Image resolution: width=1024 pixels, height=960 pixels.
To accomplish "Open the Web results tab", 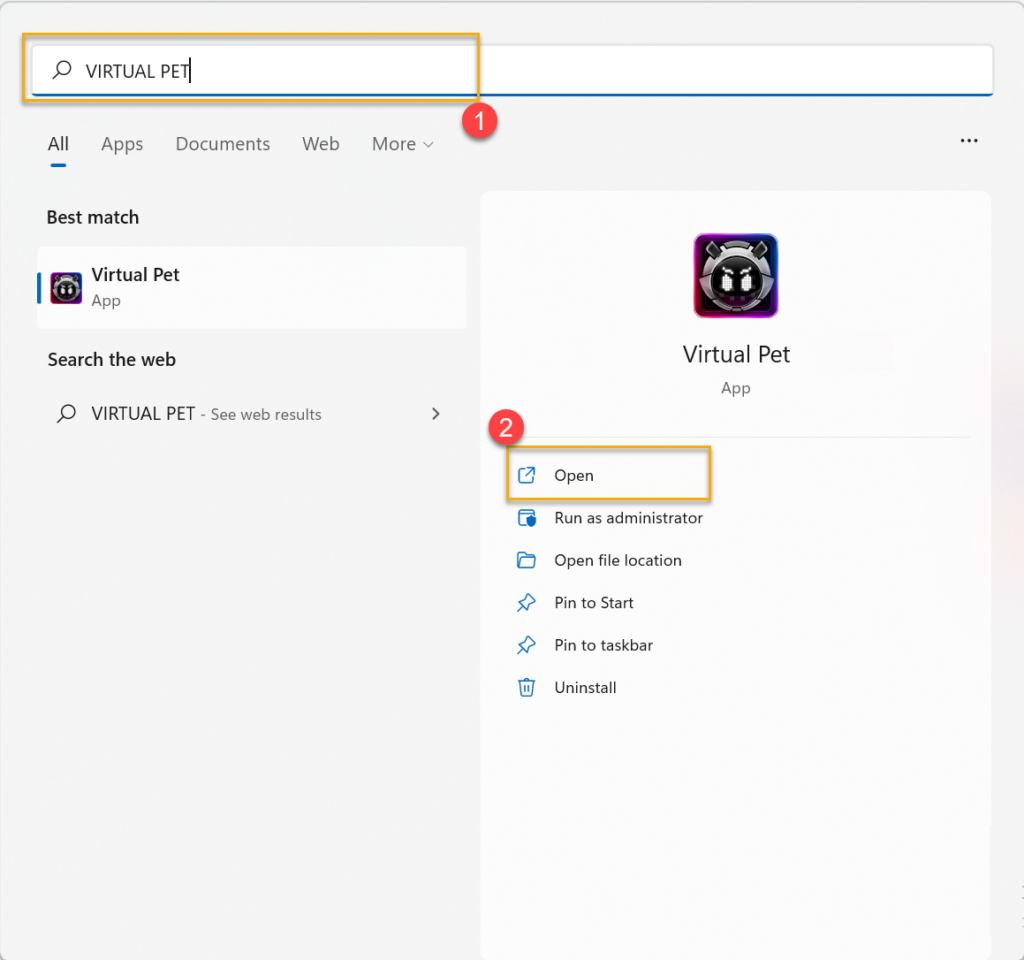I will (x=320, y=144).
